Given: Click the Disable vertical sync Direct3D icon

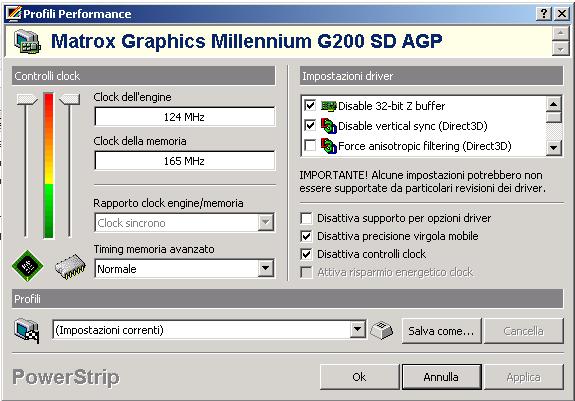Looking at the screenshot, I should click(329, 126).
